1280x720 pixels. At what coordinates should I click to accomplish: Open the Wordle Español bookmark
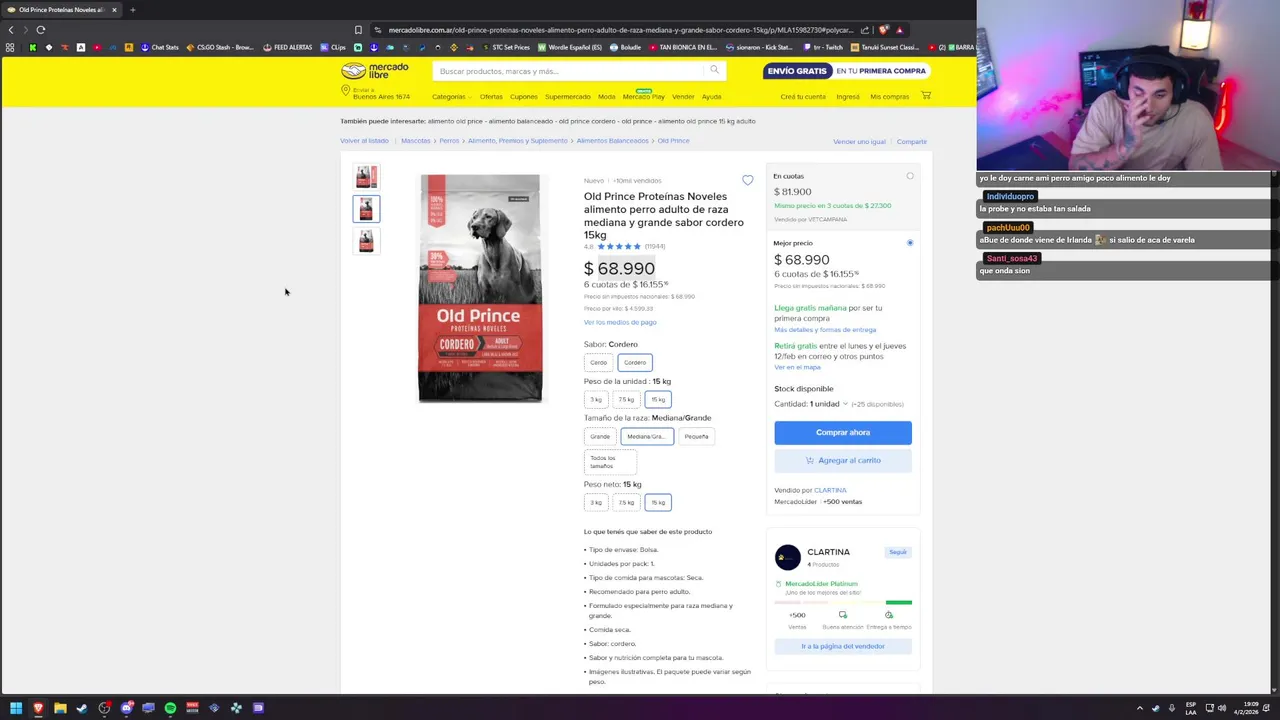tap(570, 47)
